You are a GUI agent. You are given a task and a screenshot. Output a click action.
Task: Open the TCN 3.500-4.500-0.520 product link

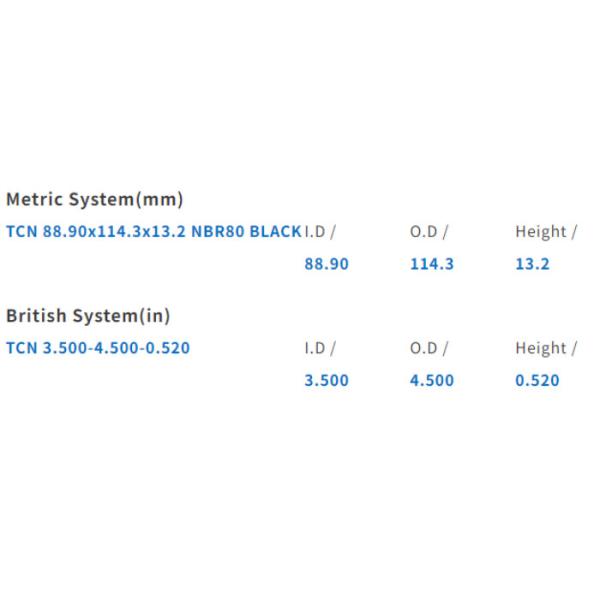pos(98,348)
